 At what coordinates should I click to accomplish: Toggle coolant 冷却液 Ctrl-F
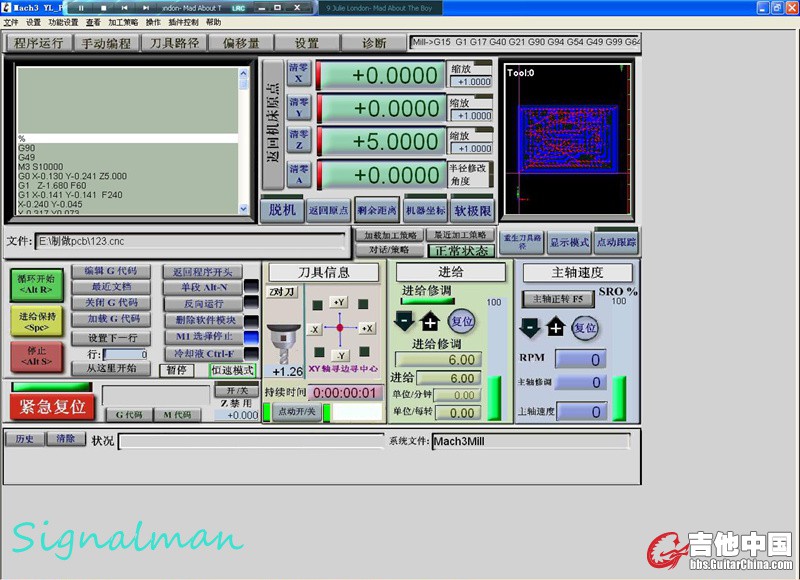(204, 353)
